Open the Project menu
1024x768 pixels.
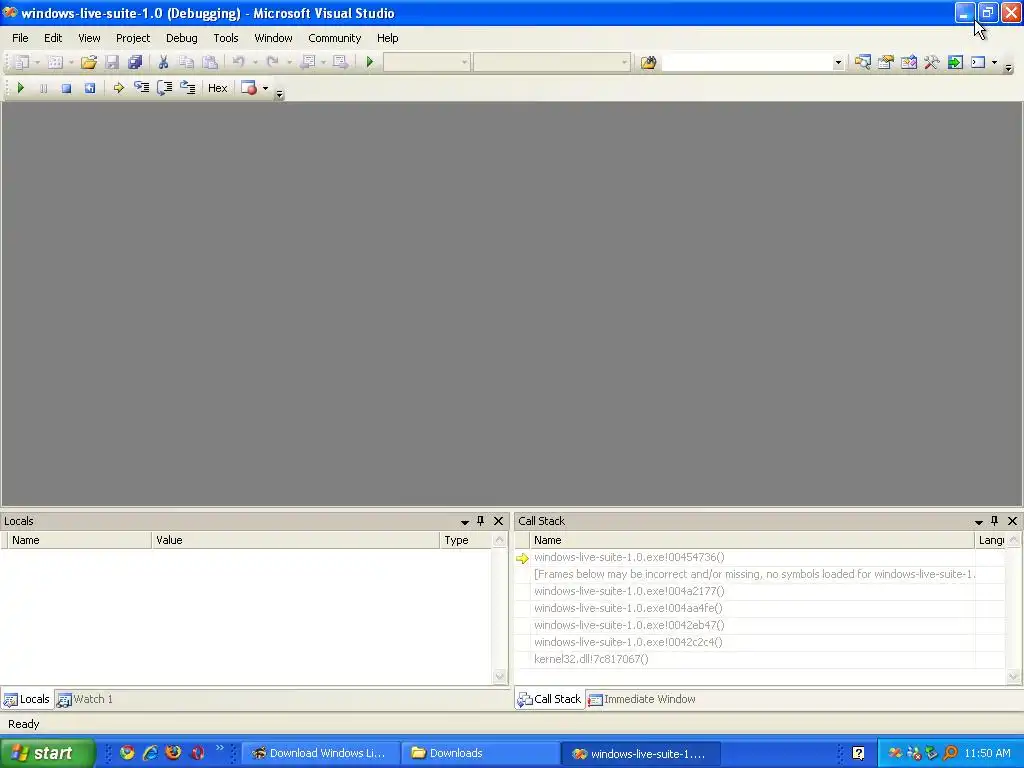click(133, 38)
